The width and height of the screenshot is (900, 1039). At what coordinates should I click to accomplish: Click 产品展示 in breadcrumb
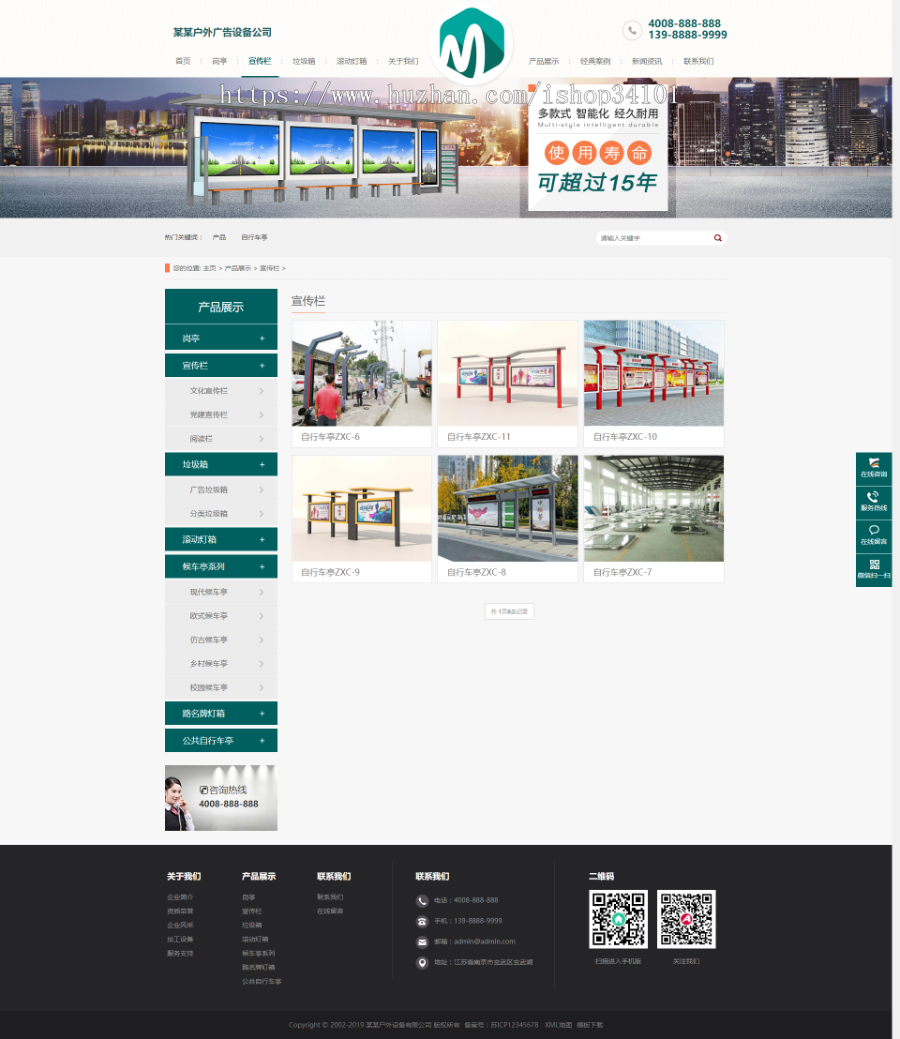click(238, 268)
